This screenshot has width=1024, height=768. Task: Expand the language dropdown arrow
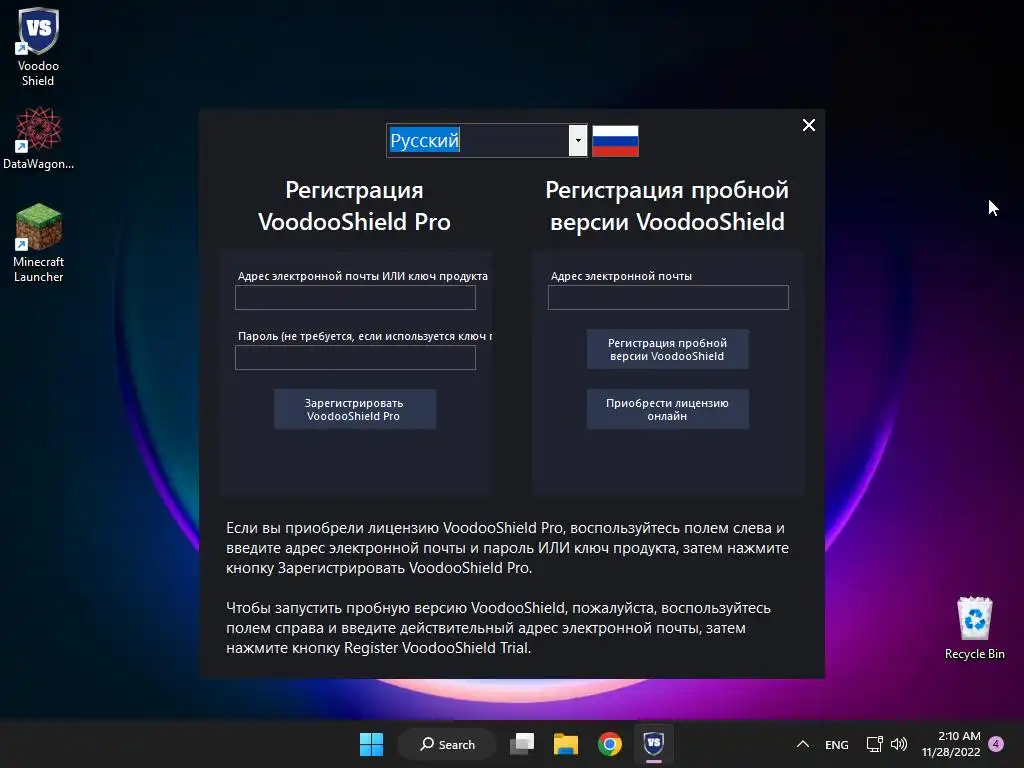[x=578, y=140]
